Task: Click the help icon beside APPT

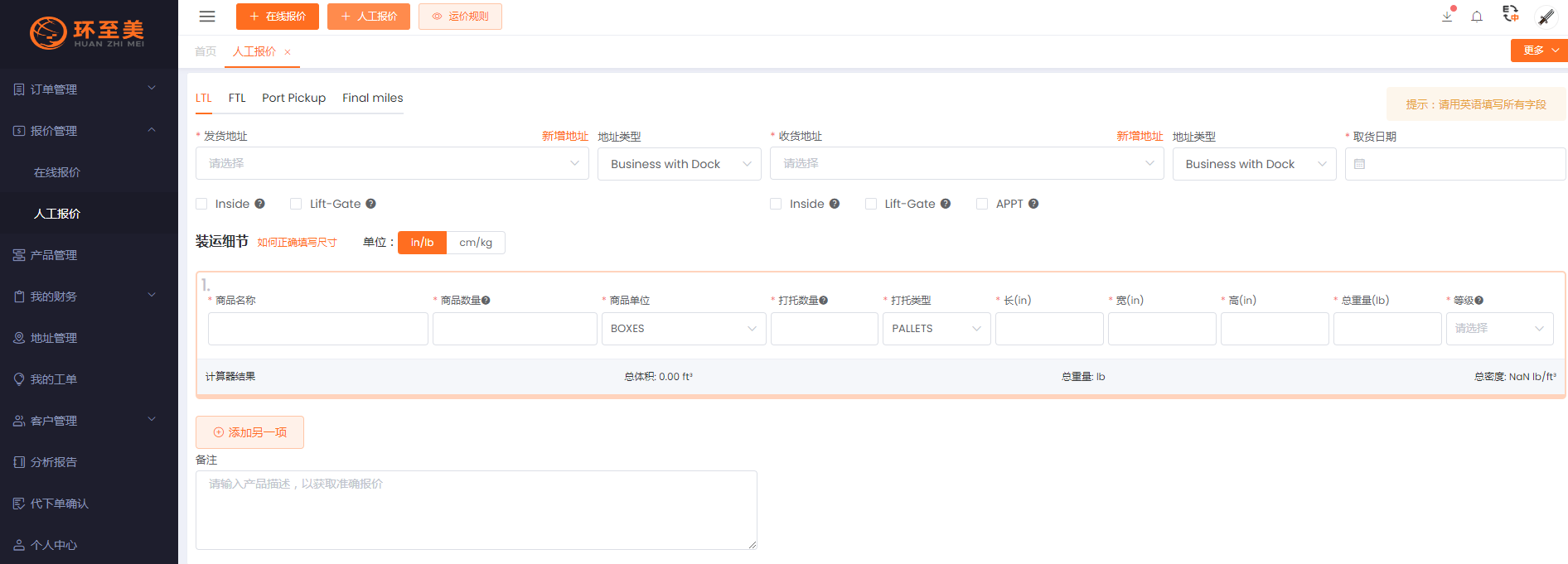Action: (1033, 204)
